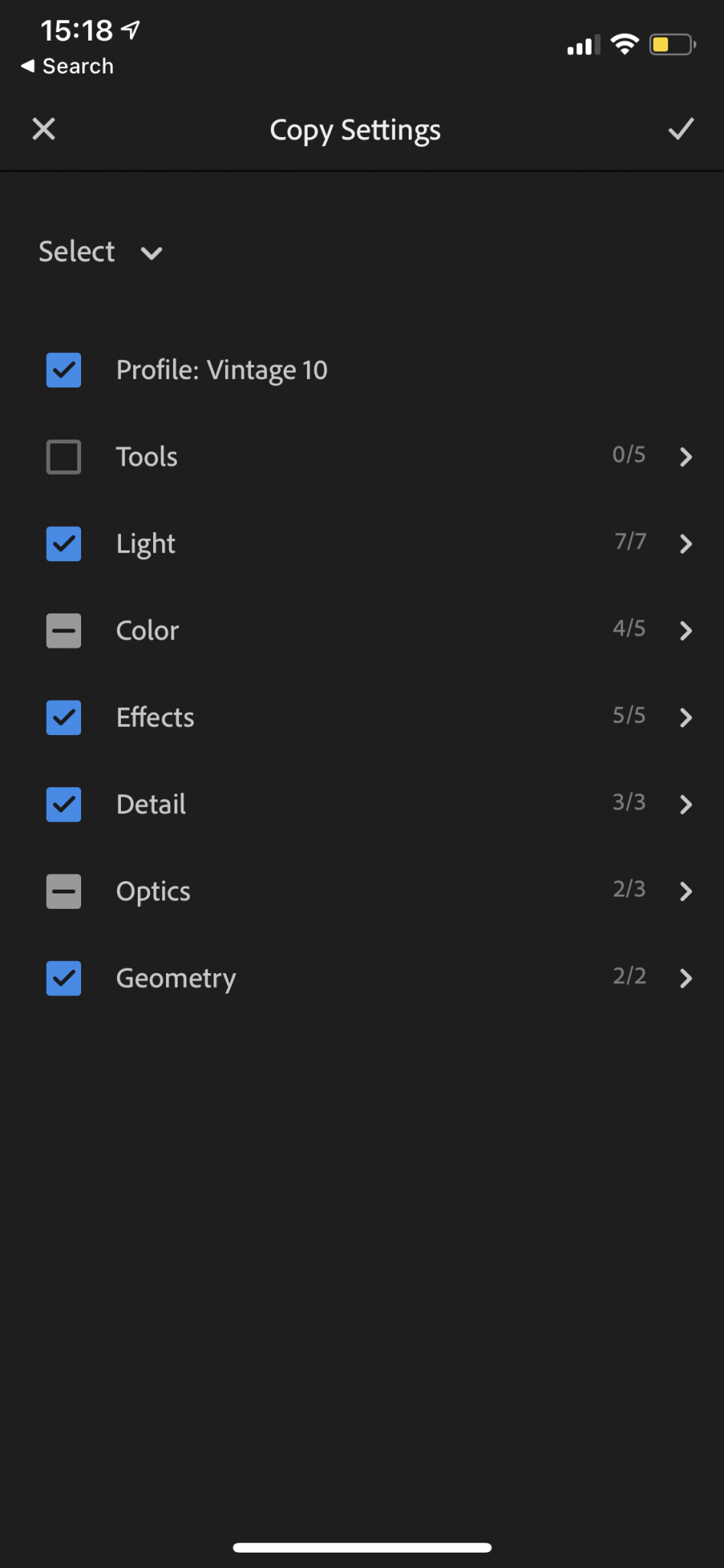This screenshot has width=724, height=1568.
Task: Expand Optics settings chevron
Action: click(686, 891)
